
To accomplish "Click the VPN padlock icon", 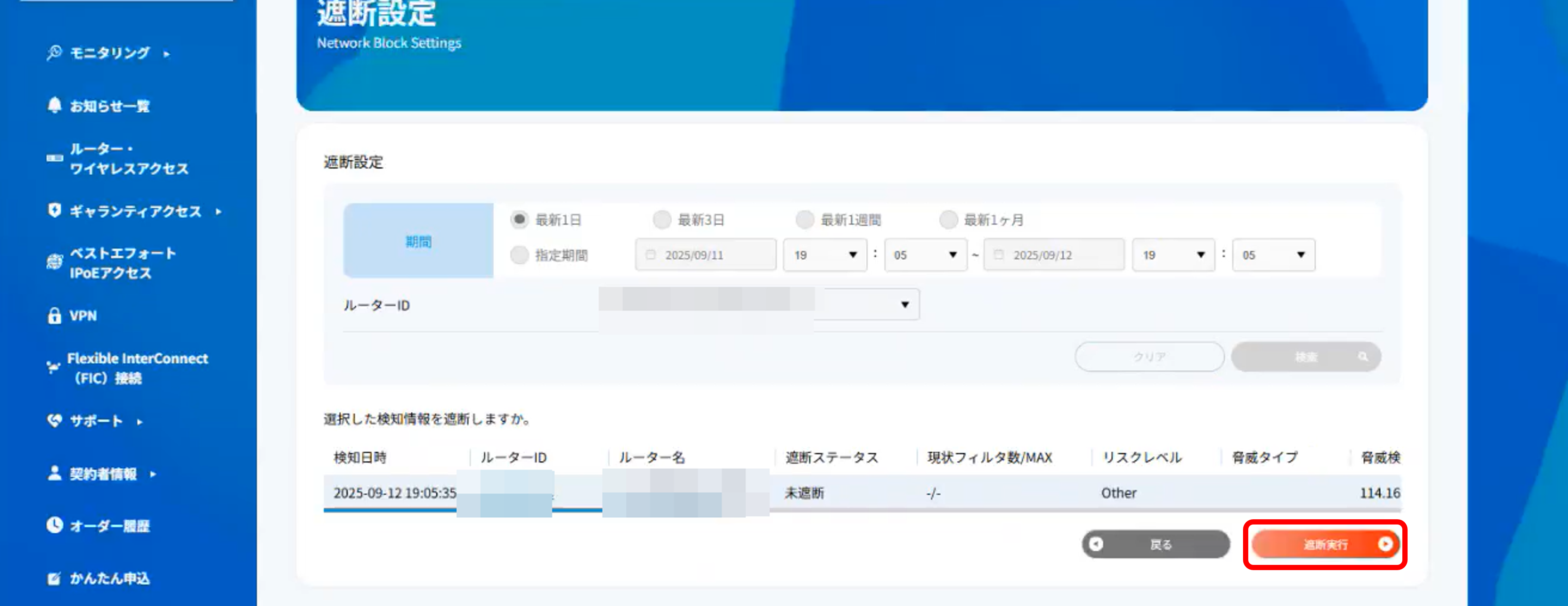I will pos(54,315).
